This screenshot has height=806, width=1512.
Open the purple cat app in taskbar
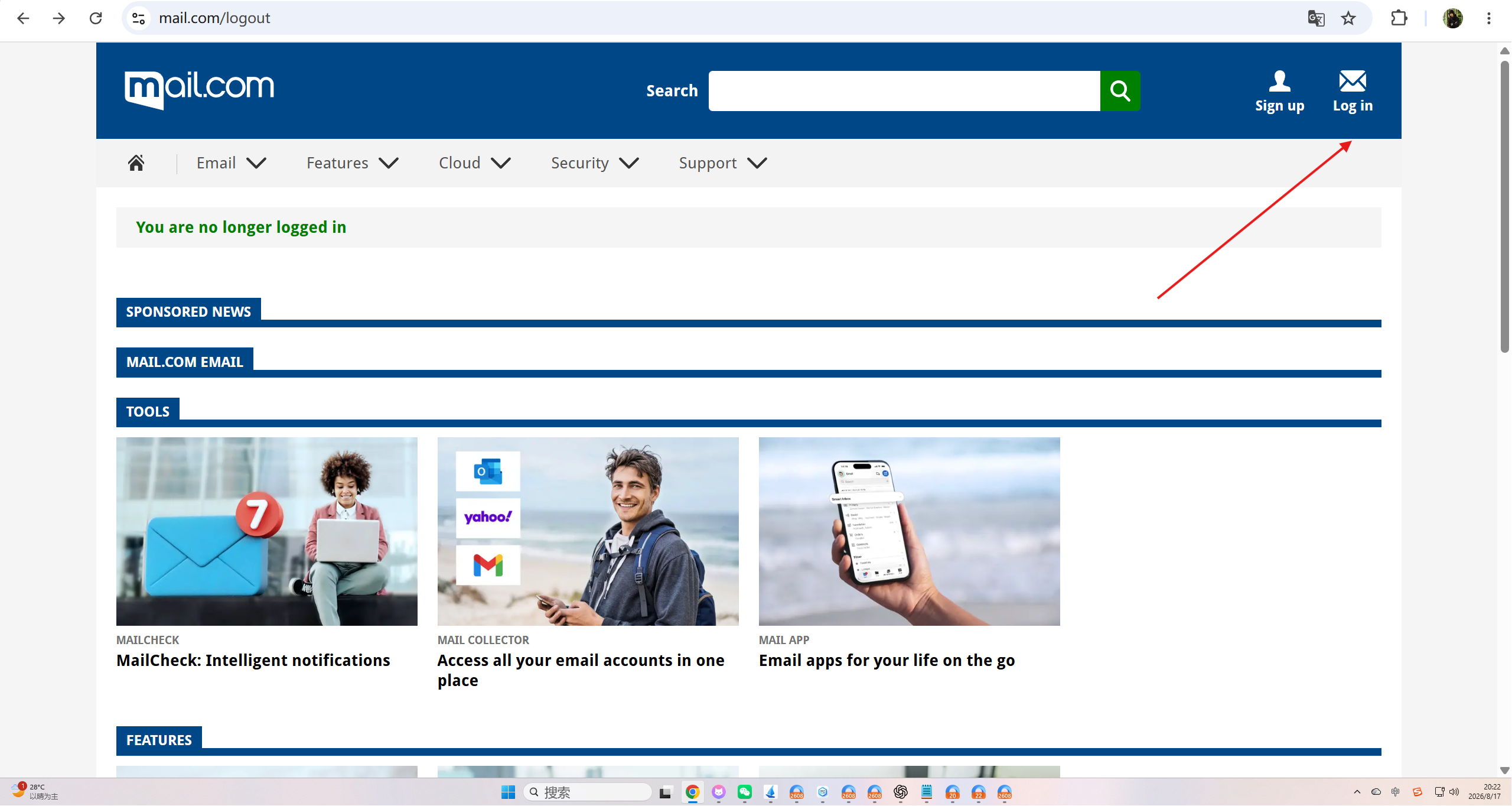tap(718, 792)
